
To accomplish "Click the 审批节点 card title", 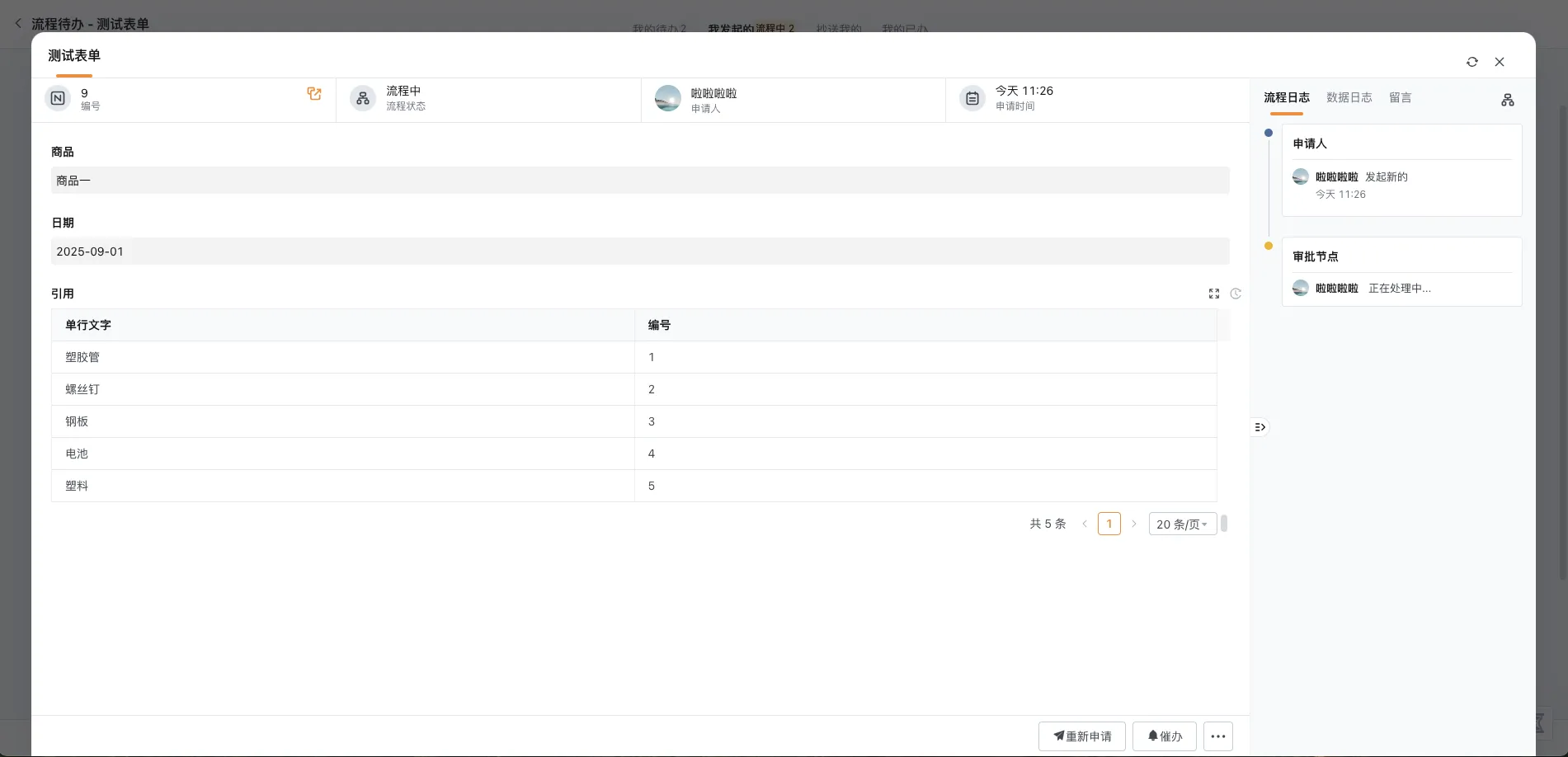I will click(1316, 256).
